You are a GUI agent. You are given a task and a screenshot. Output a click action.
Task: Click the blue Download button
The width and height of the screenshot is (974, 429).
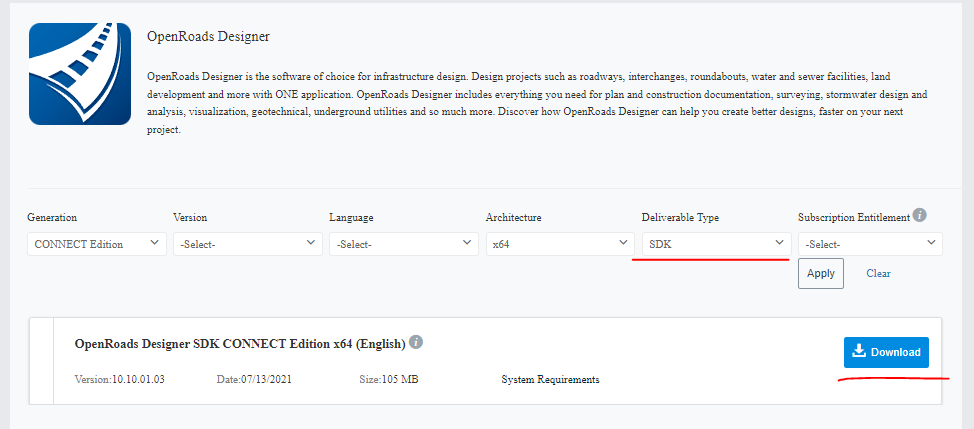886,353
